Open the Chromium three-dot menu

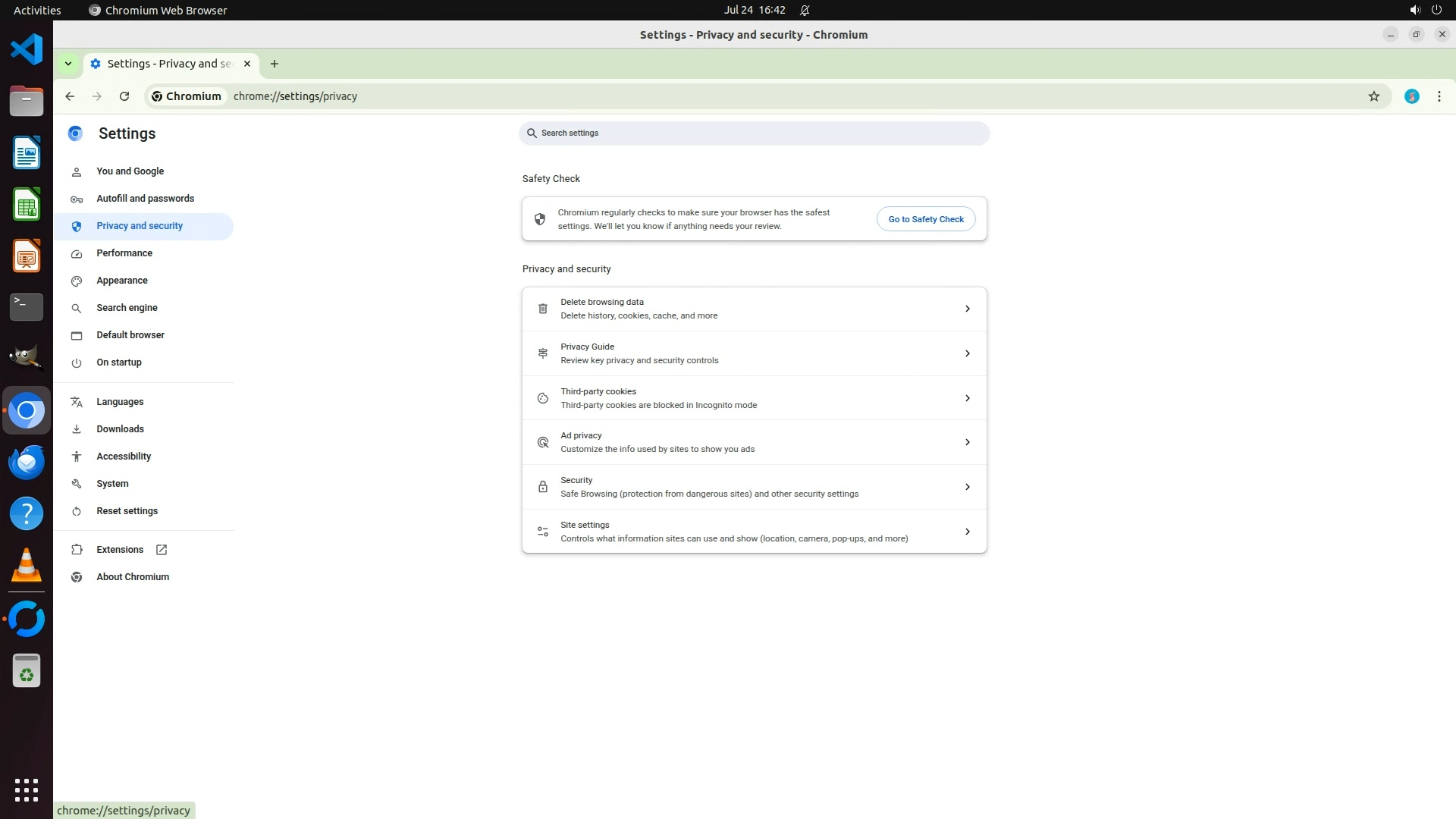(1439, 96)
